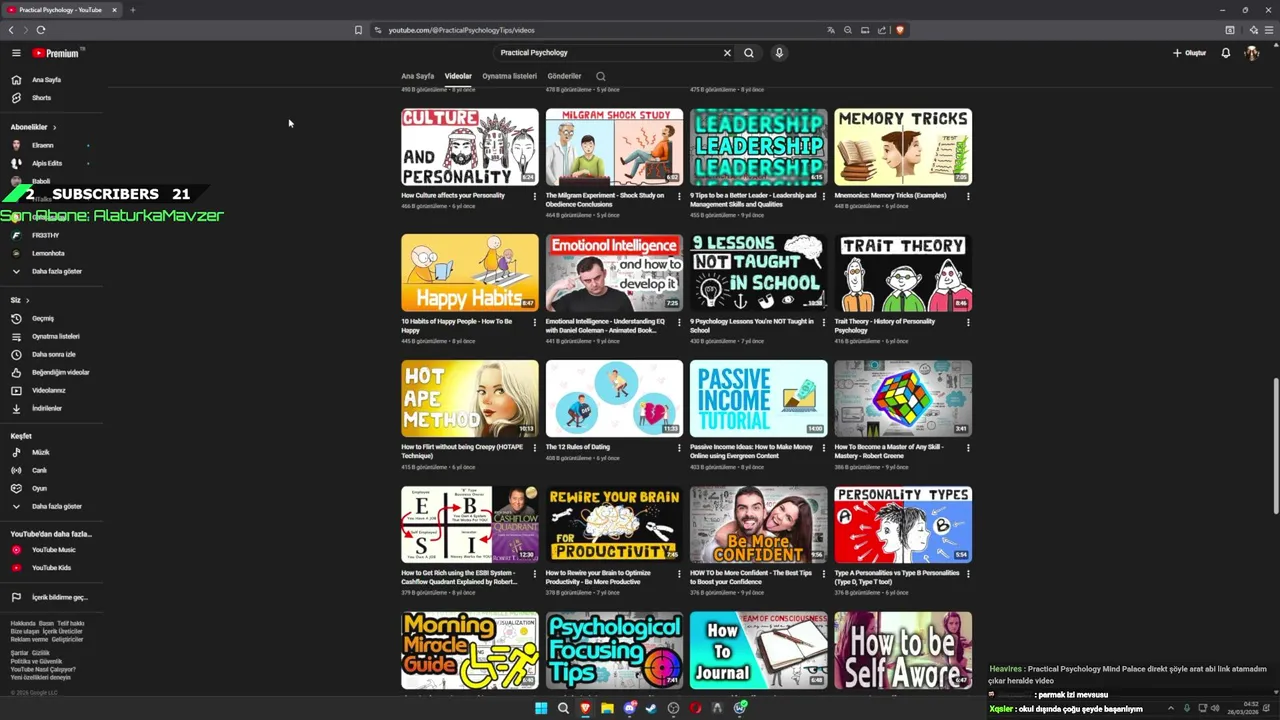Switch to Gönderiler channel tab
Viewport: 1280px width, 720px height.
click(564, 76)
